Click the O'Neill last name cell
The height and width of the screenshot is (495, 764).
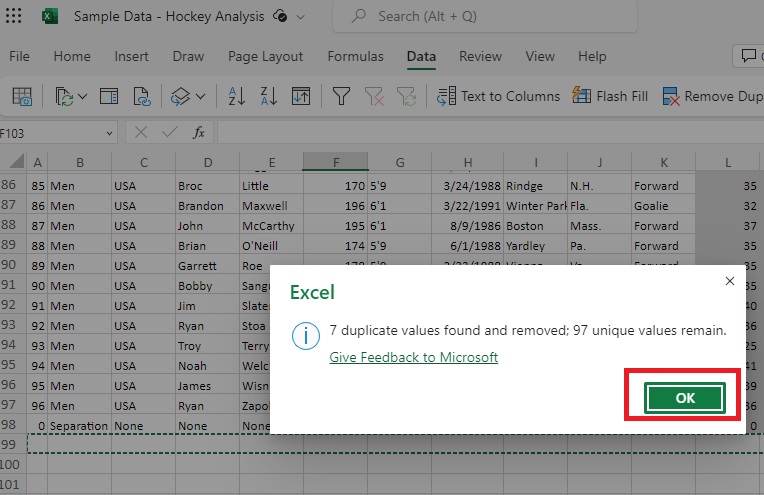pyautogui.click(x=271, y=246)
